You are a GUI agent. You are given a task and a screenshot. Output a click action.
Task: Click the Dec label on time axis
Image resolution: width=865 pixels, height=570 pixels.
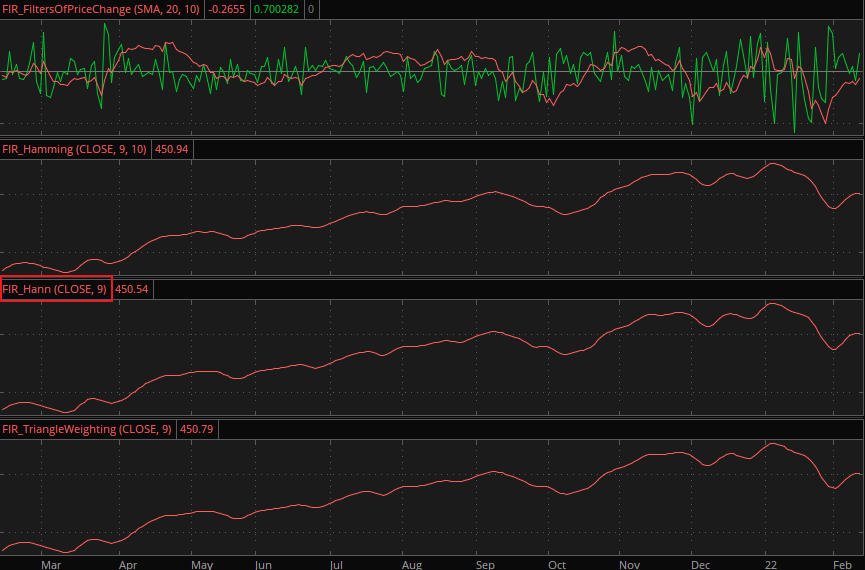[x=701, y=563]
